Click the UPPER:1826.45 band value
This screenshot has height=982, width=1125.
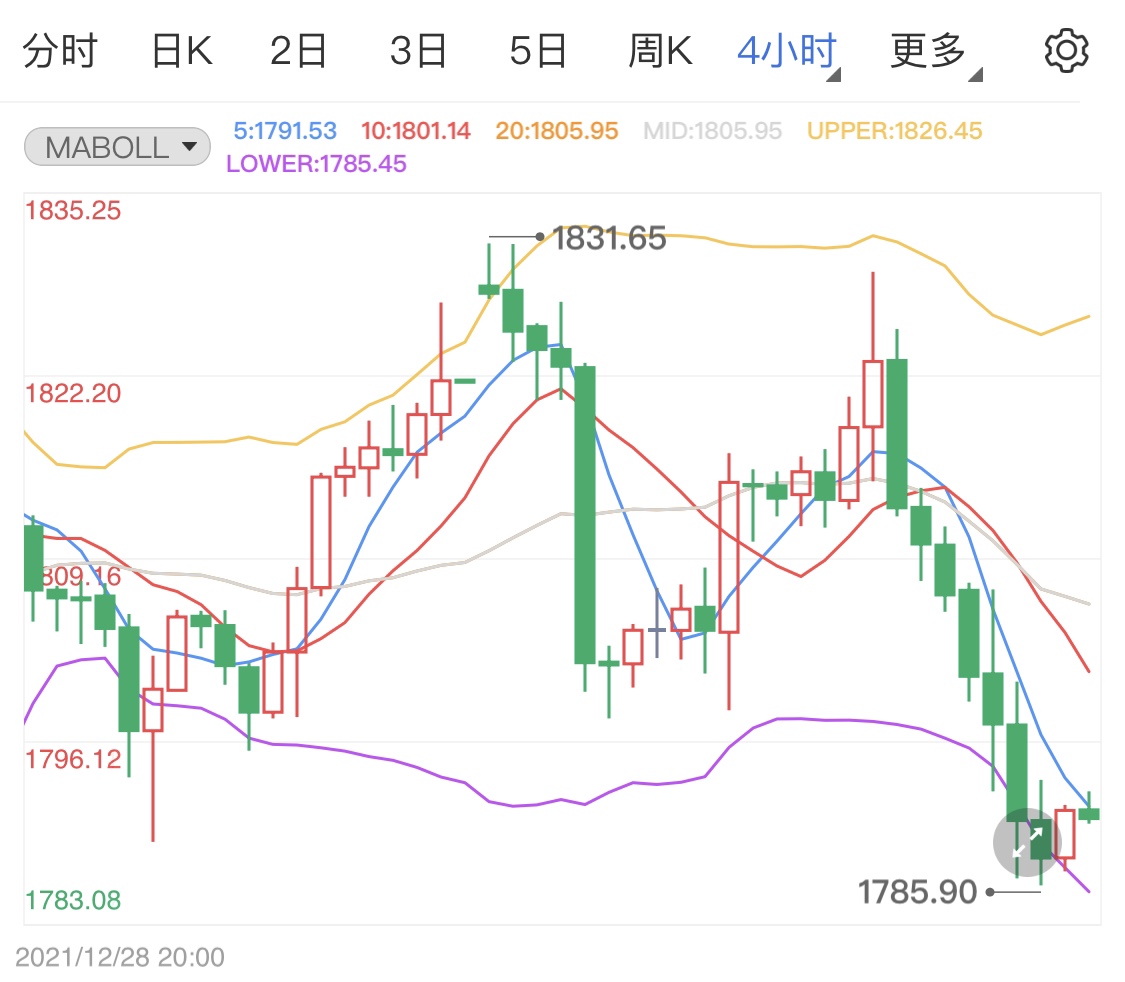[895, 131]
